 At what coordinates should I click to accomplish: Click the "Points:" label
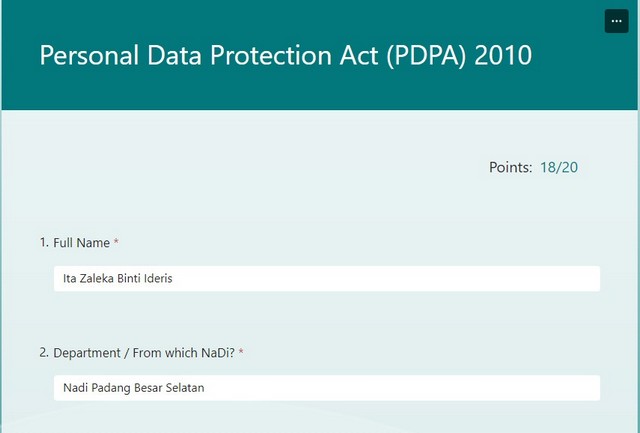(510, 167)
